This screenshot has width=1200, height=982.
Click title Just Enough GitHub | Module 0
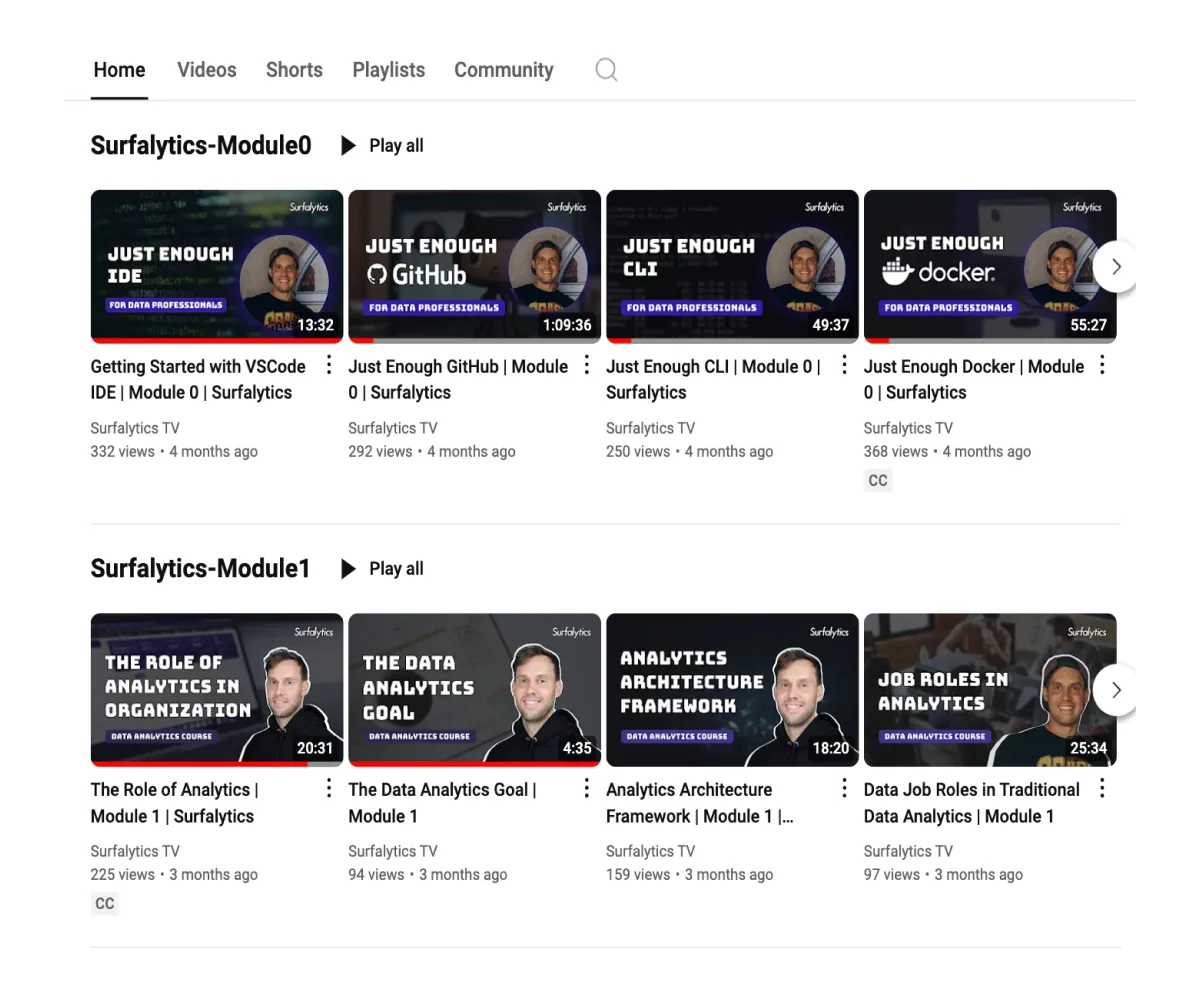tap(458, 379)
